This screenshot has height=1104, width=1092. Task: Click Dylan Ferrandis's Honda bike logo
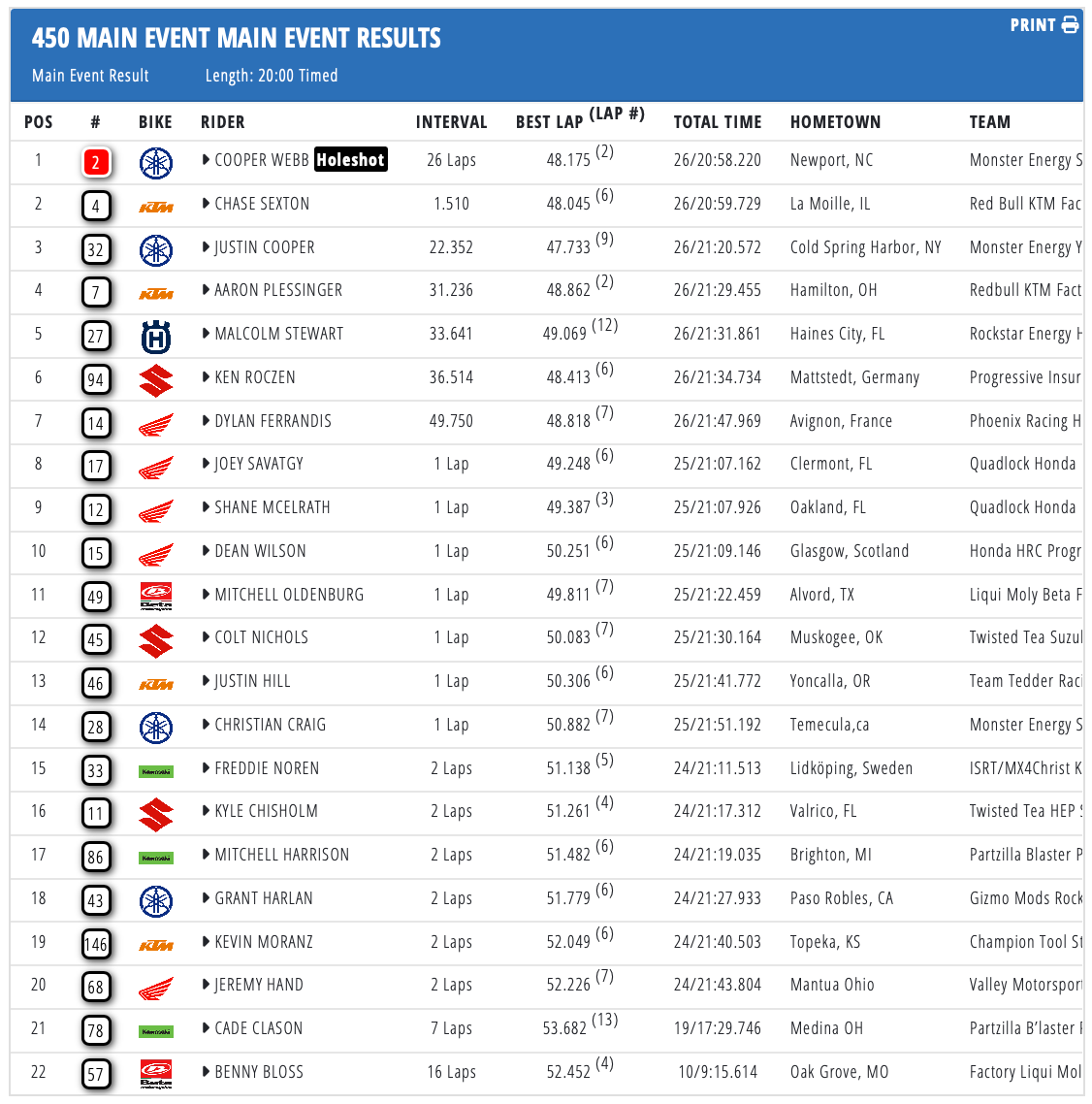click(x=155, y=424)
